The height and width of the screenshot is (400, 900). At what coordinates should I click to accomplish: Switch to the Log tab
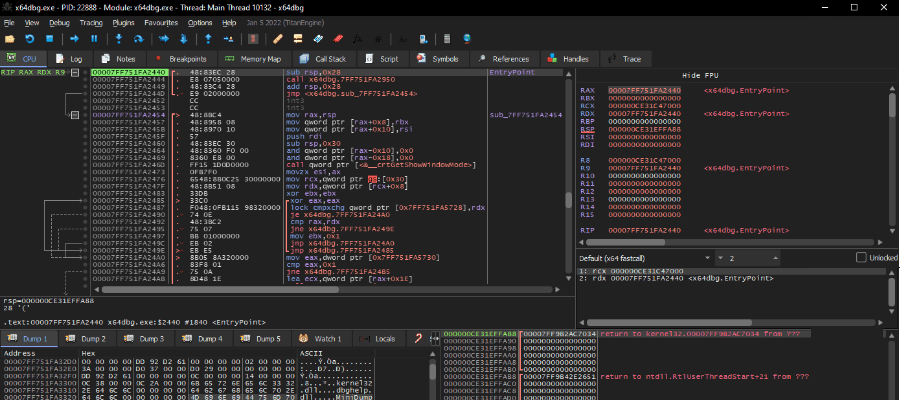[69, 59]
